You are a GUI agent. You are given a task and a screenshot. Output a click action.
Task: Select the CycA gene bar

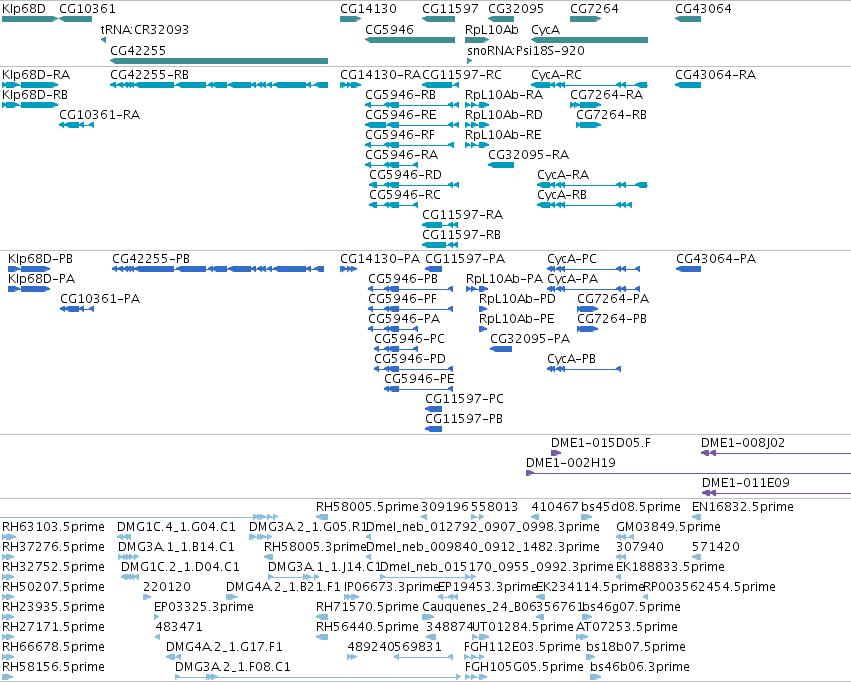pos(589,40)
